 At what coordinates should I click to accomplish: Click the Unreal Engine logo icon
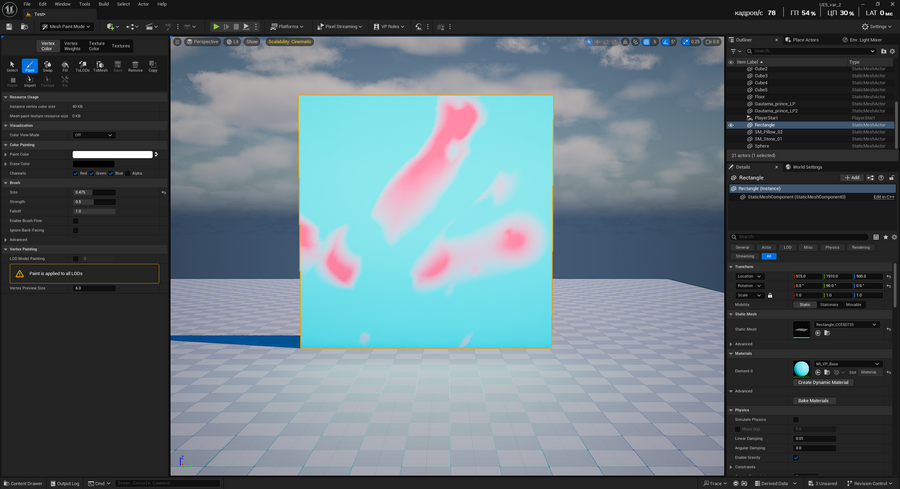pos(10,10)
